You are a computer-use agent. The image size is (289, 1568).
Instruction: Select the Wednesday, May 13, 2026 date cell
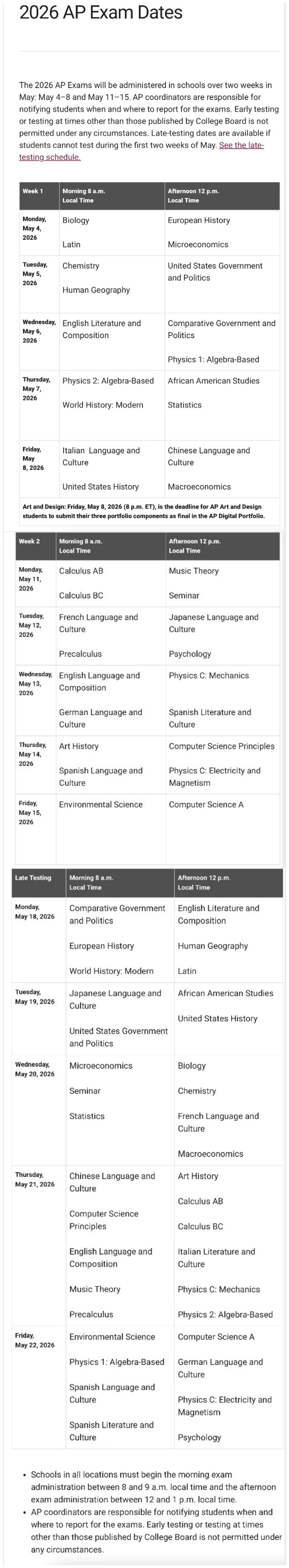pyautogui.click(x=35, y=683)
